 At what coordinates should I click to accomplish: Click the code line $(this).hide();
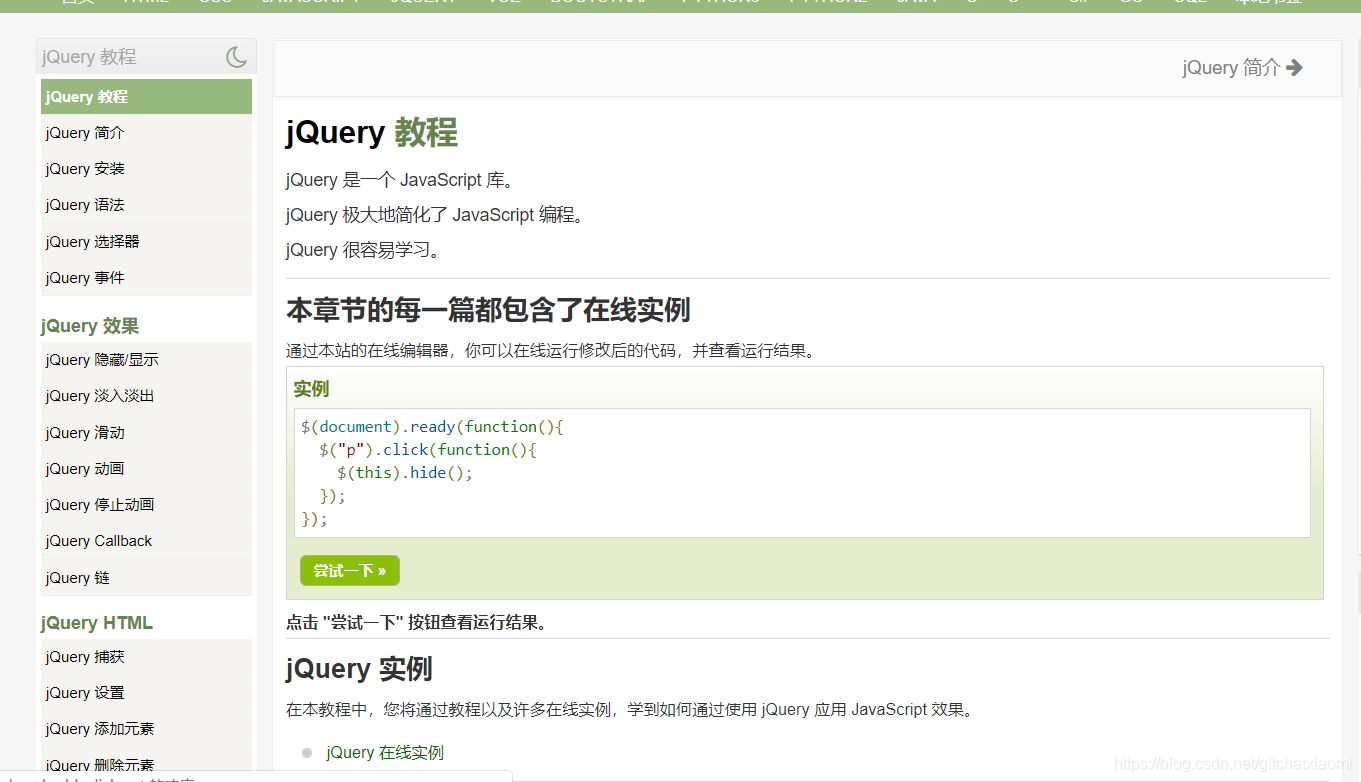[405, 473]
